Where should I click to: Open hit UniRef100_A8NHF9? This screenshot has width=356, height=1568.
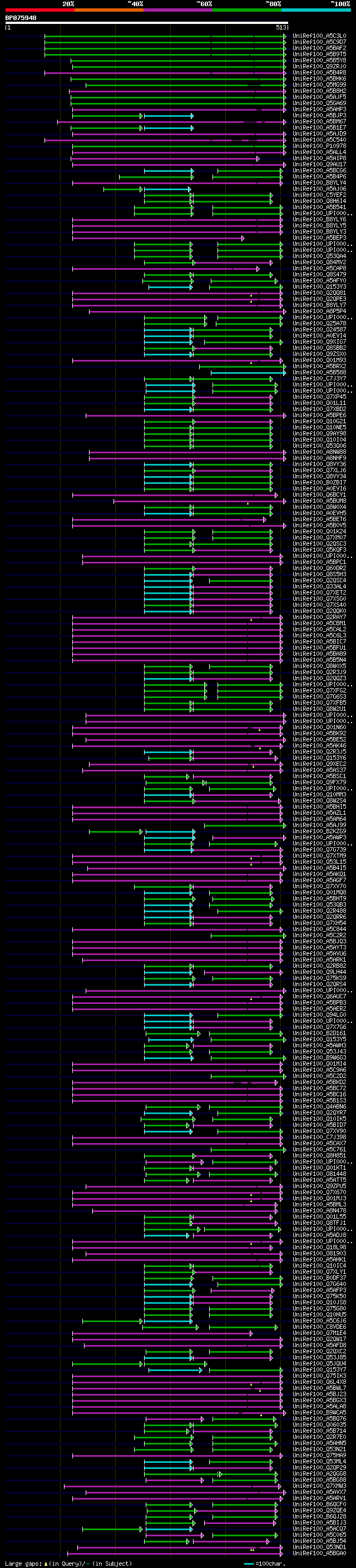coord(319,458)
